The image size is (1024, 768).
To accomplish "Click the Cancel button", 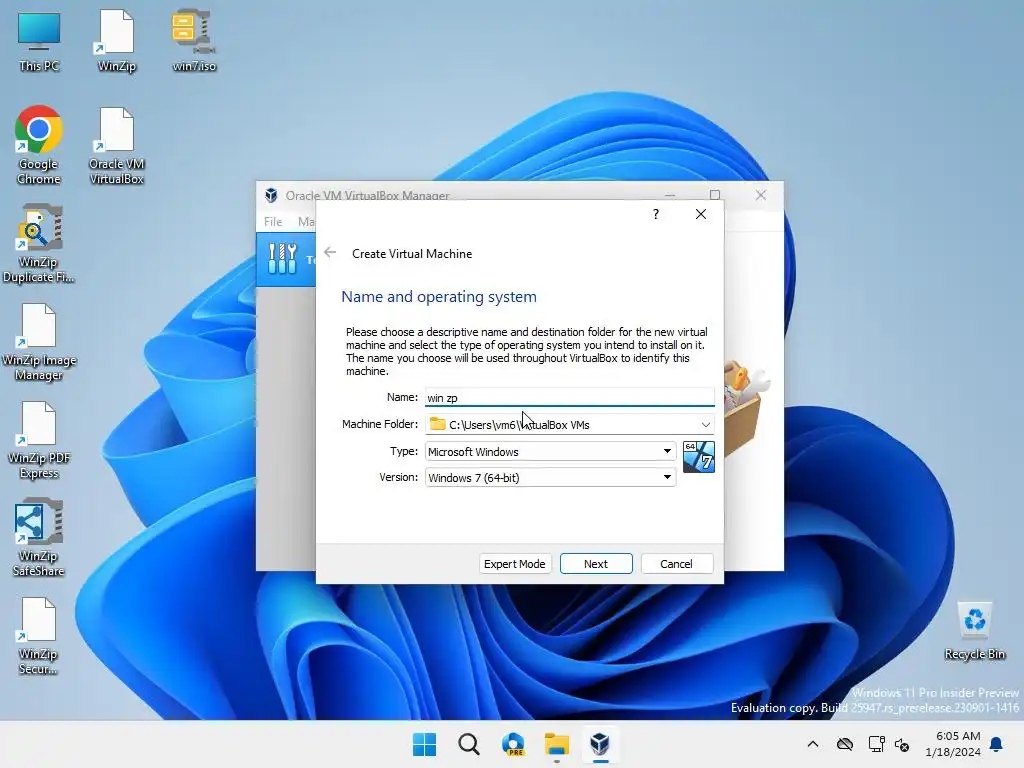I will coord(677,564).
